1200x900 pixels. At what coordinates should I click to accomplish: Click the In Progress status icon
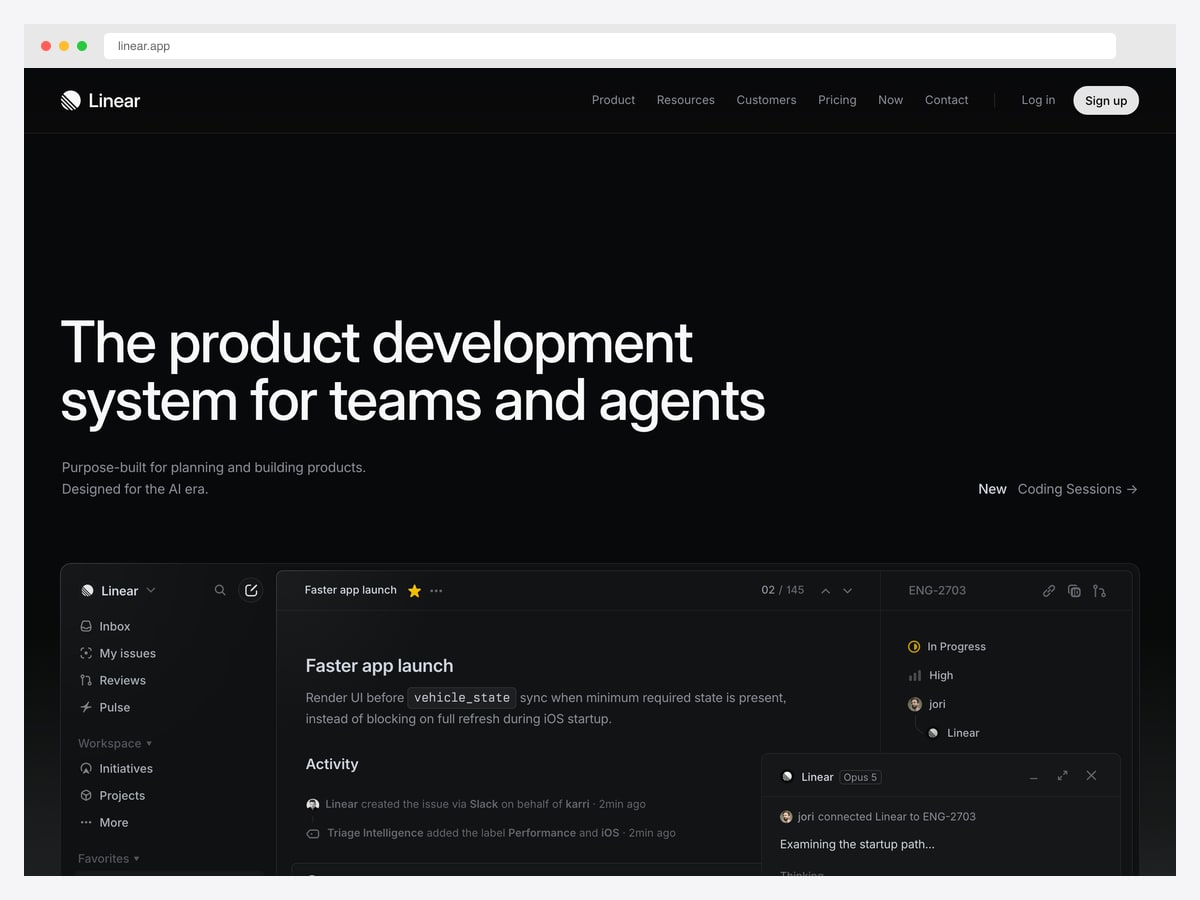tap(914, 647)
